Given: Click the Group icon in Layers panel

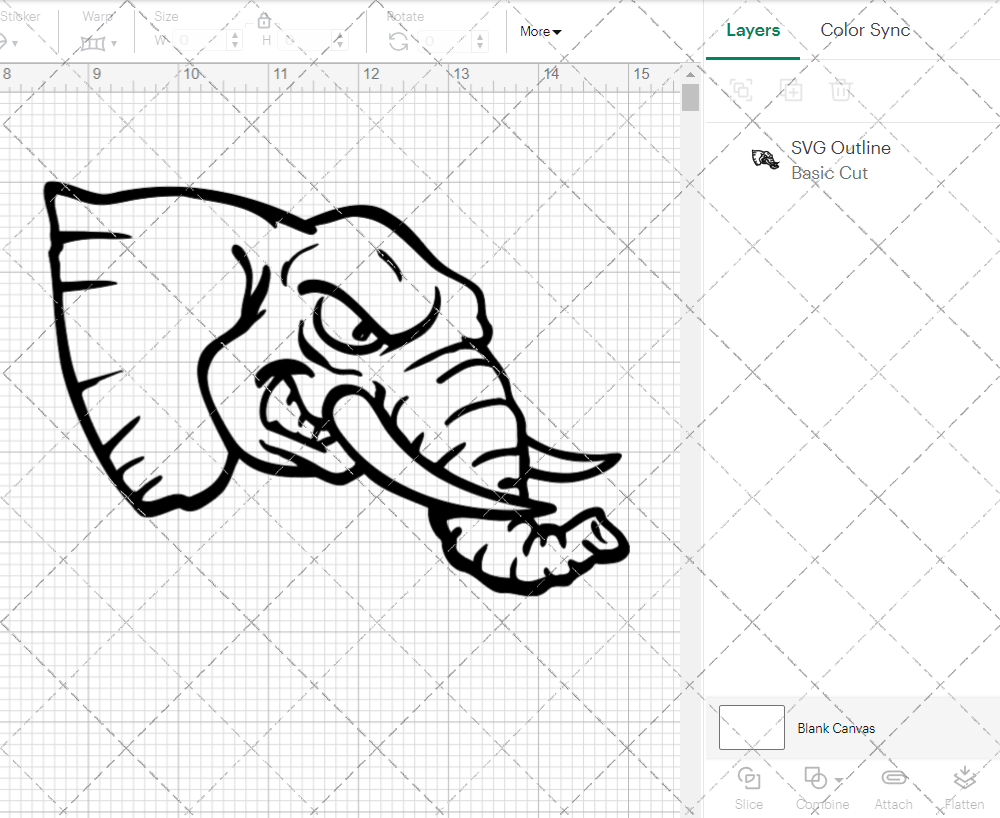Looking at the screenshot, I should 741,90.
